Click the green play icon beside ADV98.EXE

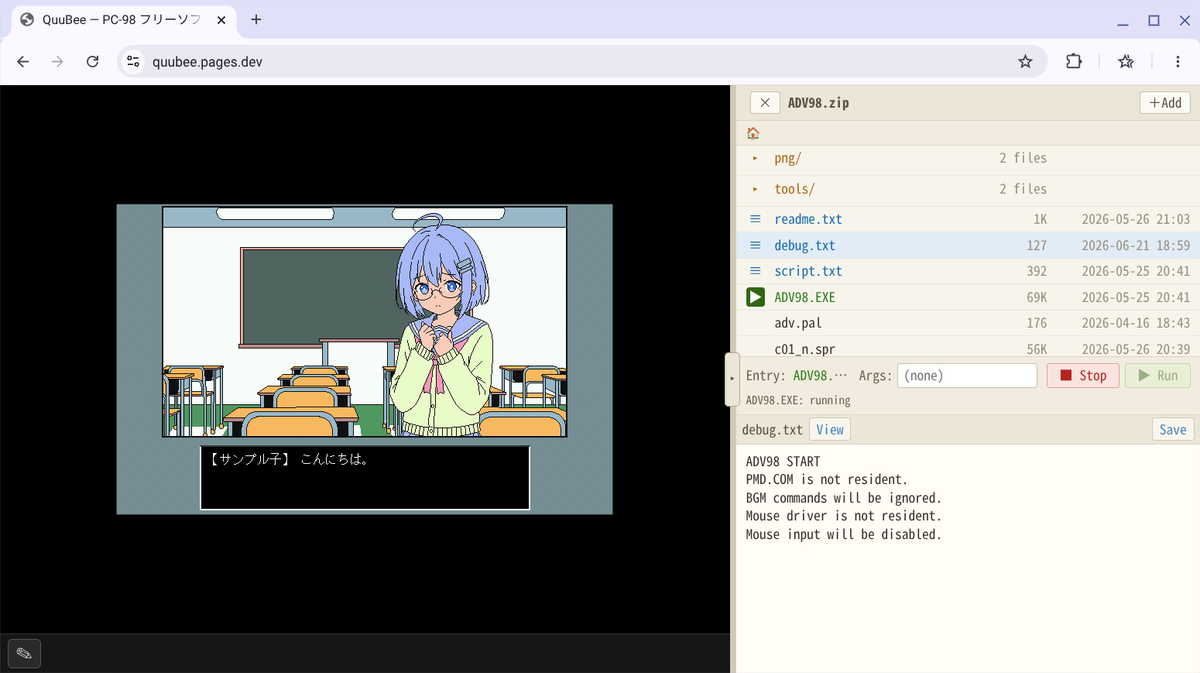[x=755, y=297]
